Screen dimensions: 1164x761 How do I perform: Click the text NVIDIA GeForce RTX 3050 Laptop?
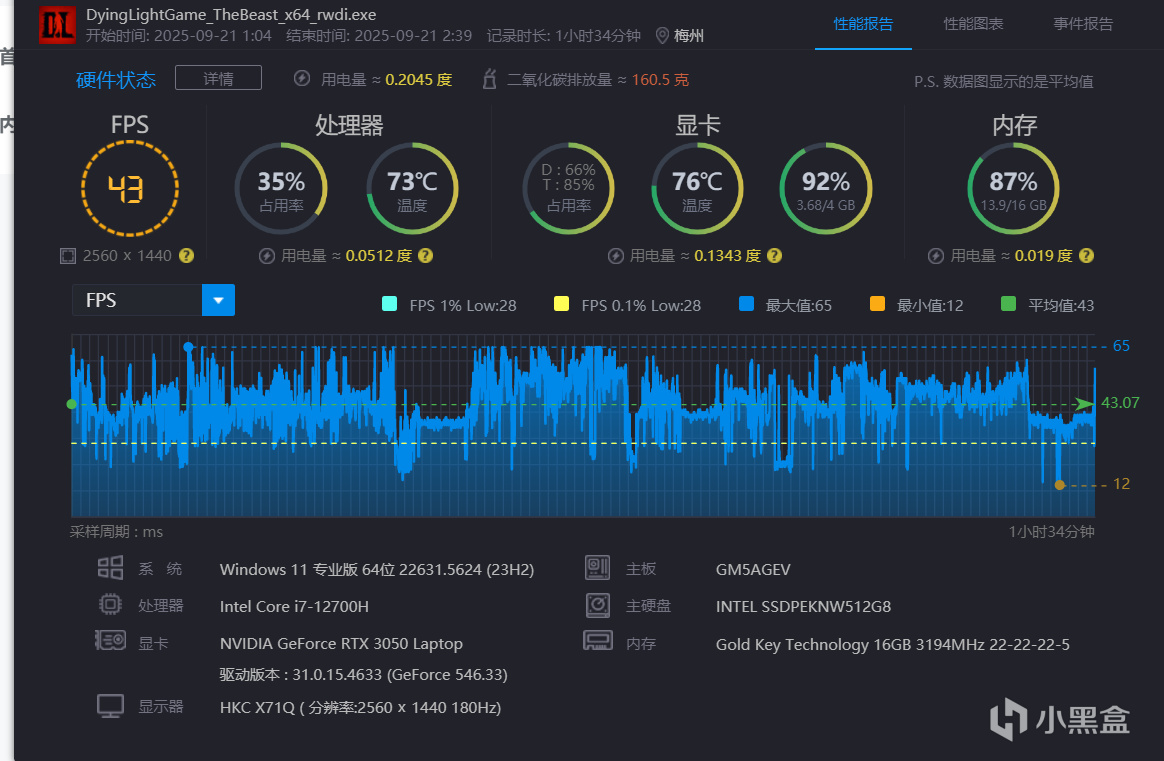point(341,644)
